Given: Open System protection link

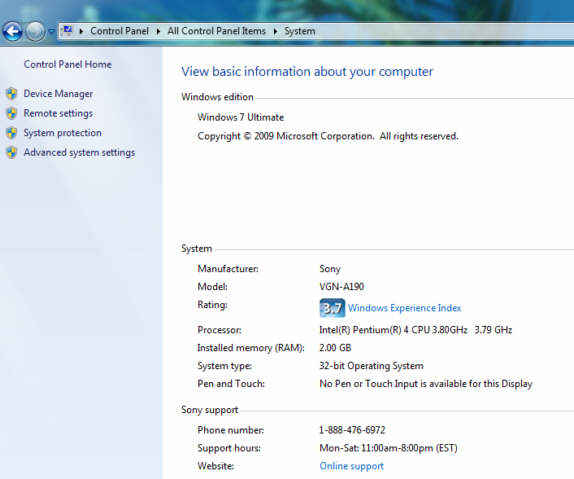Looking at the screenshot, I should [63, 133].
